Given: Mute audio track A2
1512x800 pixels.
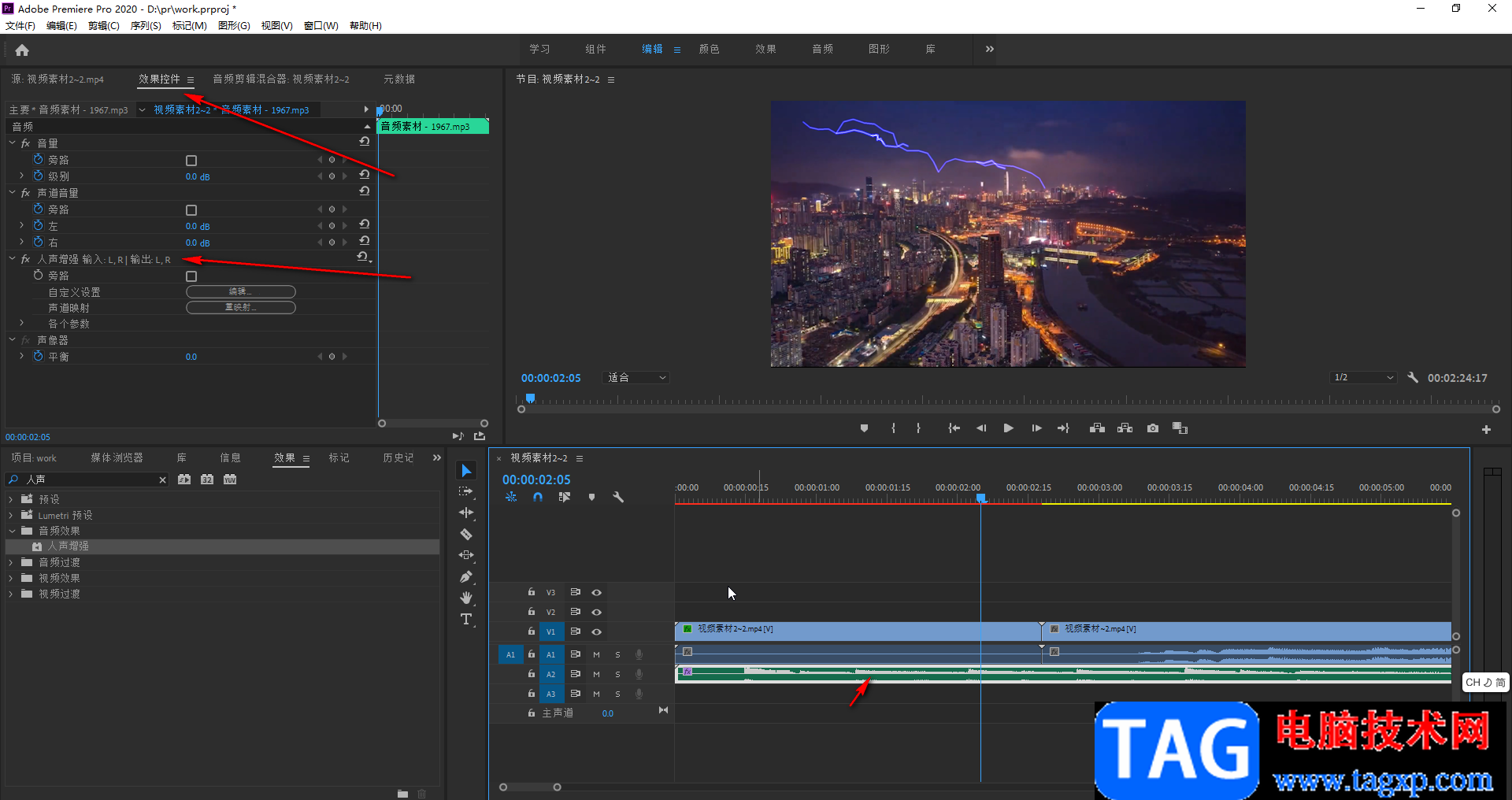Looking at the screenshot, I should [x=596, y=675].
